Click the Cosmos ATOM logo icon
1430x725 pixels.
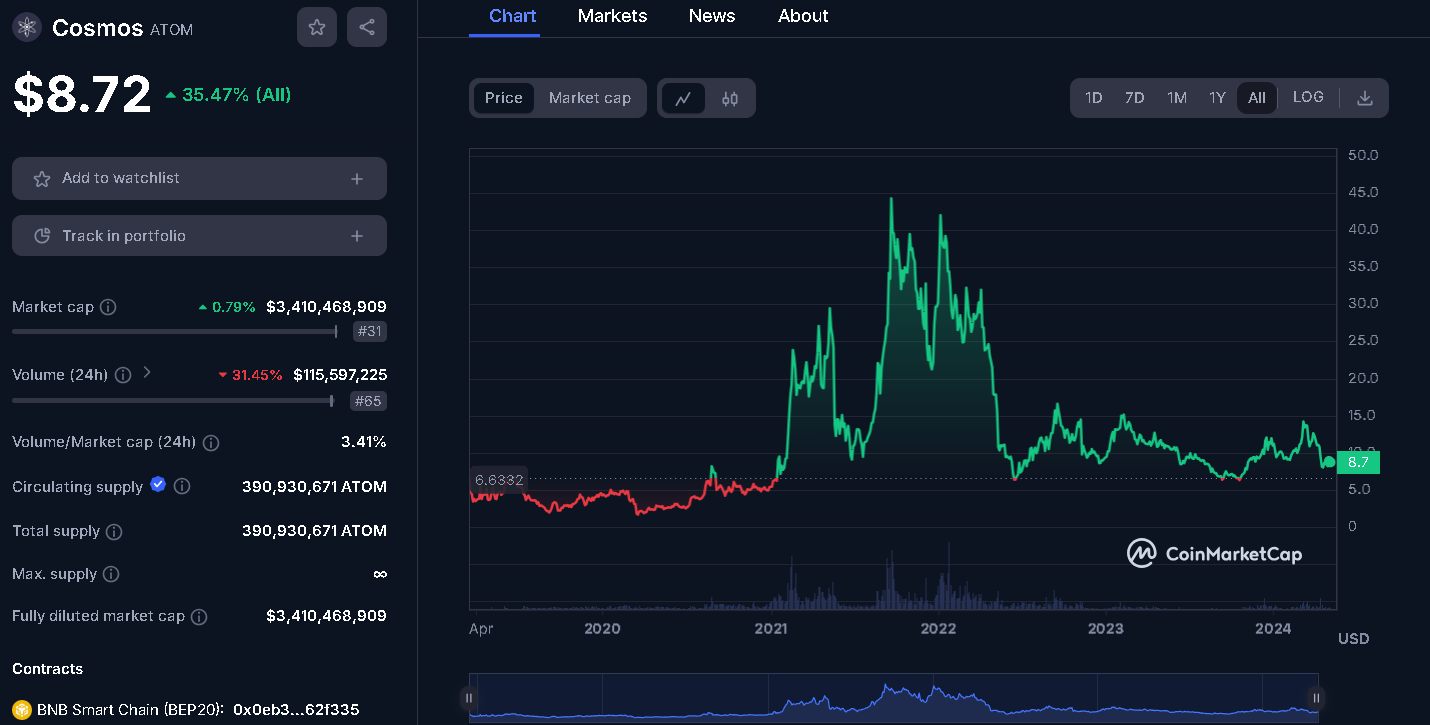(x=27, y=27)
